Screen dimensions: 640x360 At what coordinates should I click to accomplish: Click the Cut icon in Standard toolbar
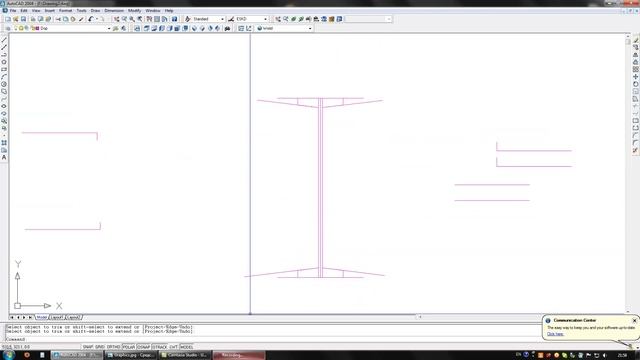pyautogui.click(x=58, y=19)
